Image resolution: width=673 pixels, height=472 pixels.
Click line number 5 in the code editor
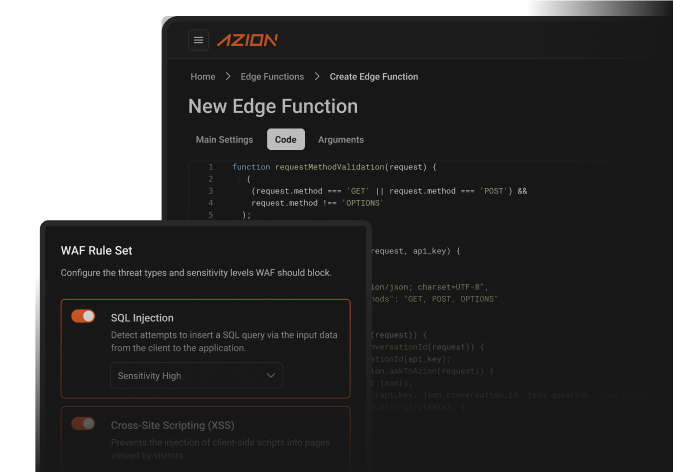click(210, 215)
